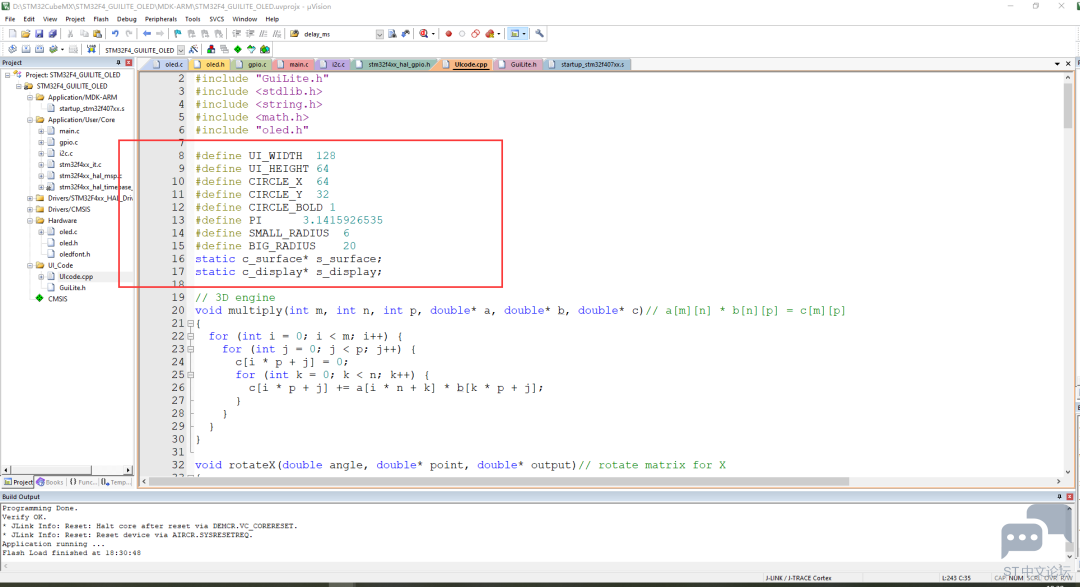This screenshot has height=587, width=1080.
Task: Collapse the line 21 code fold marker
Action: (191, 323)
